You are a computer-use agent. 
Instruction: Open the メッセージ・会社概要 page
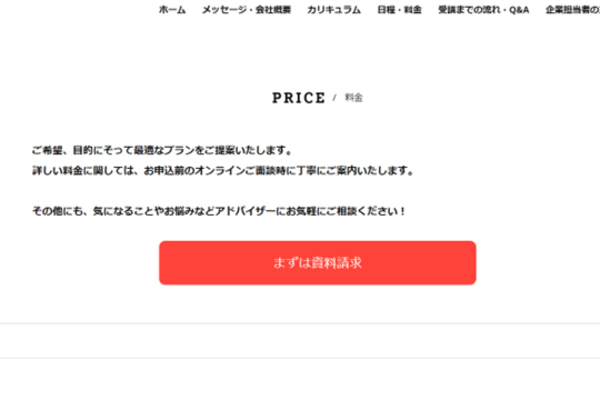[x=246, y=9]
